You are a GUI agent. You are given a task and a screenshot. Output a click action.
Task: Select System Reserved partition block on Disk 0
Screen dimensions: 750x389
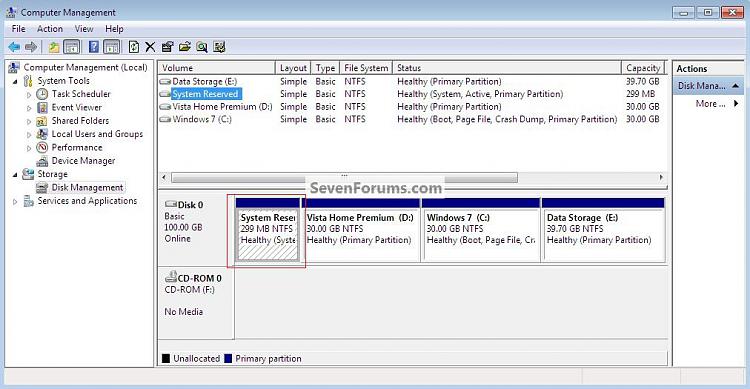(268, 230)
